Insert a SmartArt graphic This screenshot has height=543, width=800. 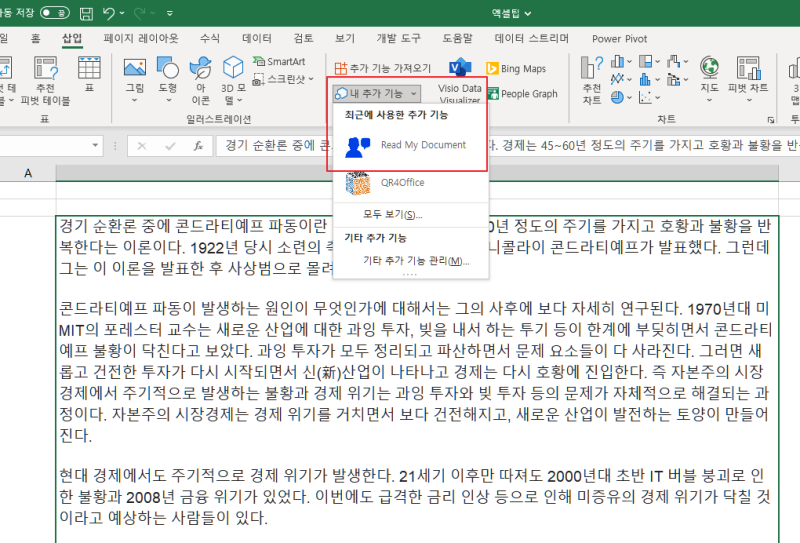279,61
